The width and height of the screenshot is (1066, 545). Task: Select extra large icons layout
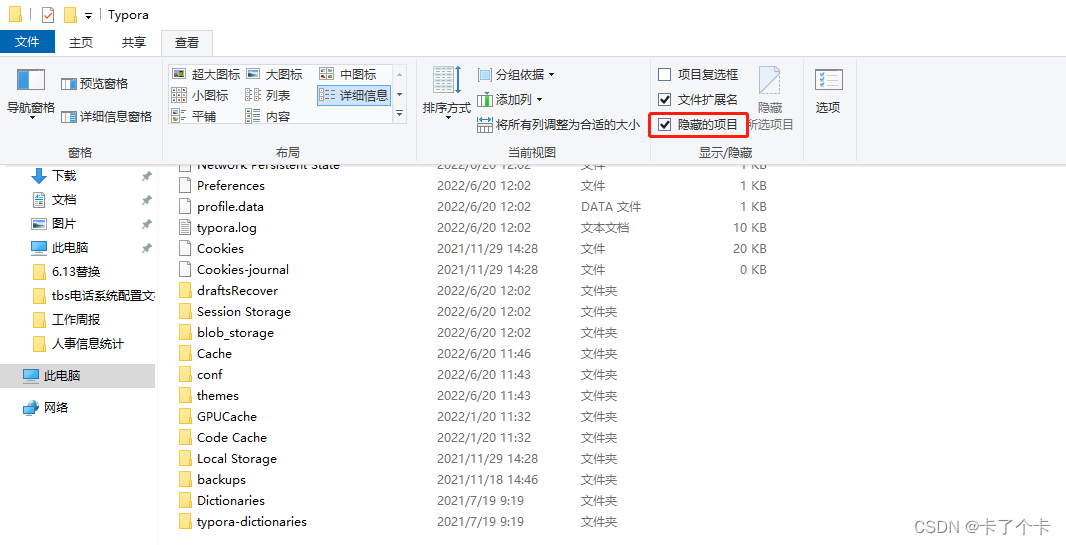(206, 74)
